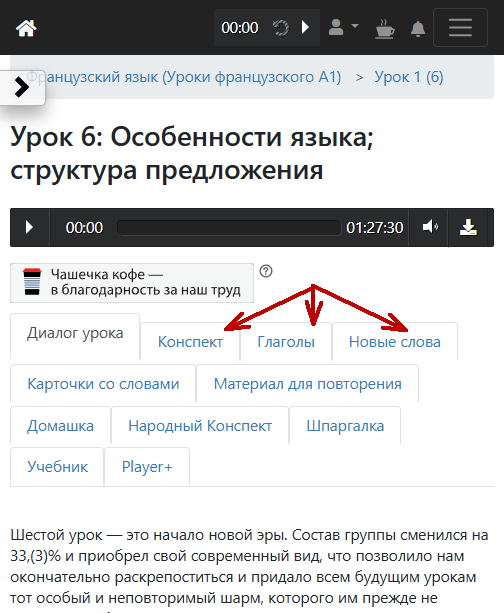504x613 pixels.
Task: Click Чашечка кофе donation button
Action: pos(132,283)
